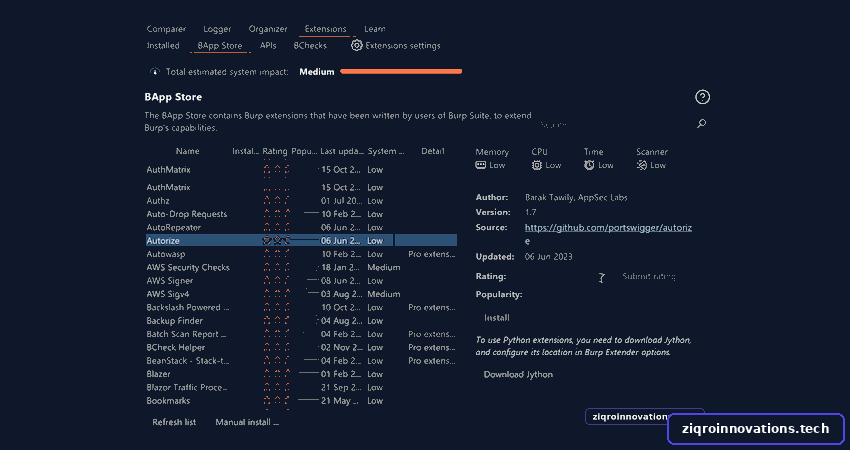The height and width of the screenshot is (450, 850).
Task: Sort by the Detail column header
Action: point(433,151)
